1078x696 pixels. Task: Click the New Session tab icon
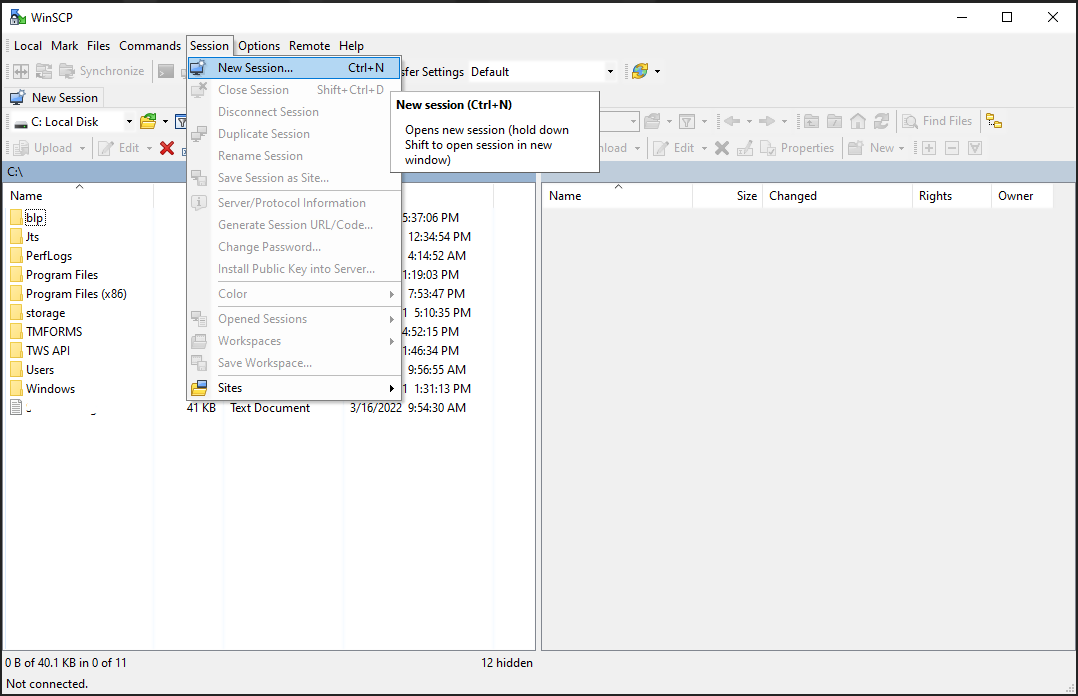pyautogui.click(x=18, y=98)
